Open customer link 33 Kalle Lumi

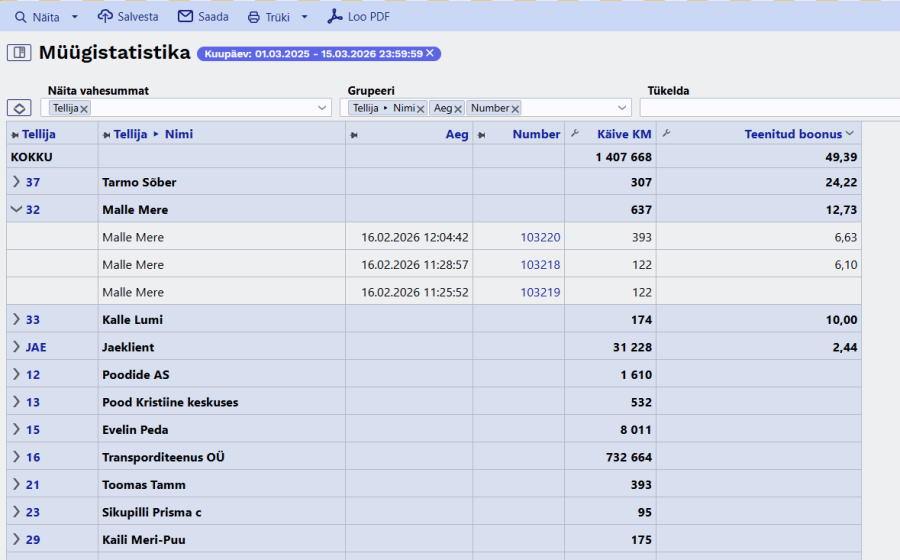33,320
